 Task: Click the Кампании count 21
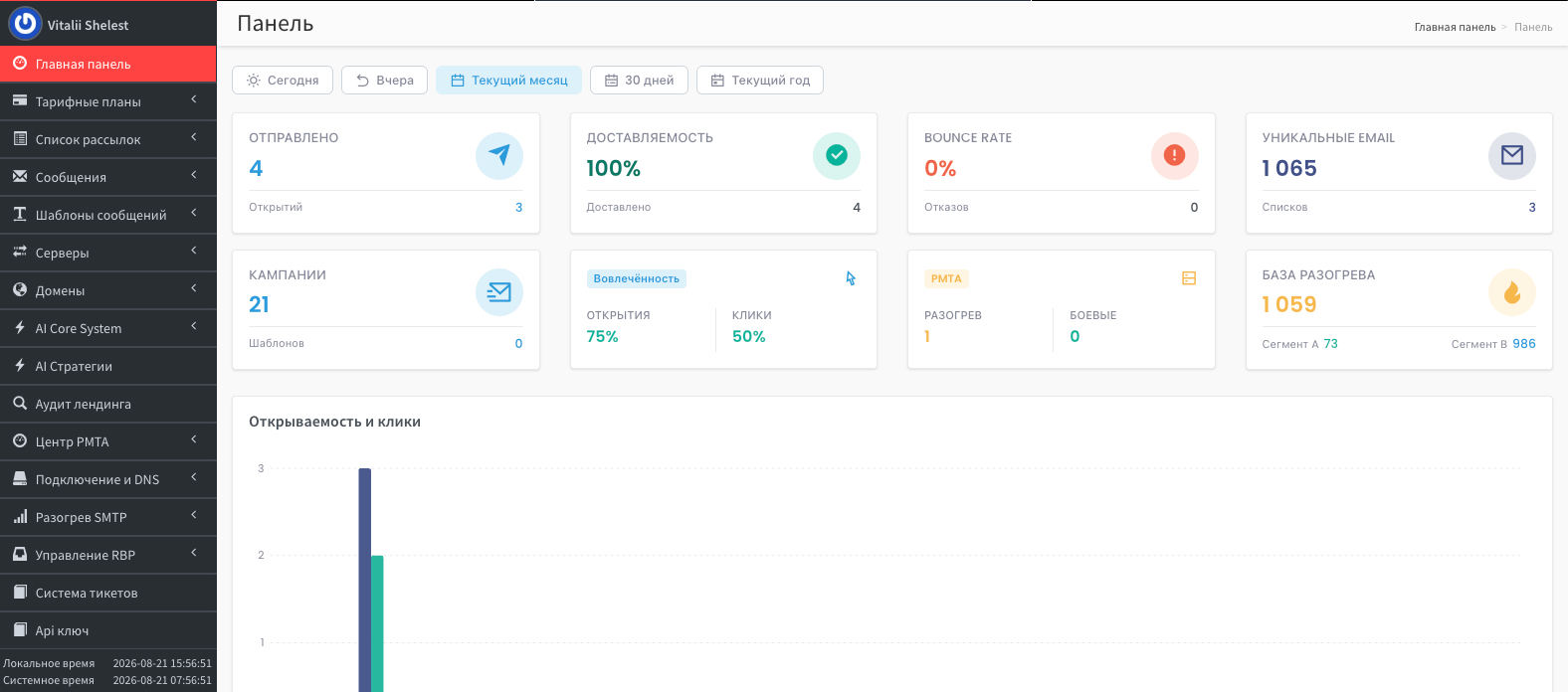click(259, 304)
